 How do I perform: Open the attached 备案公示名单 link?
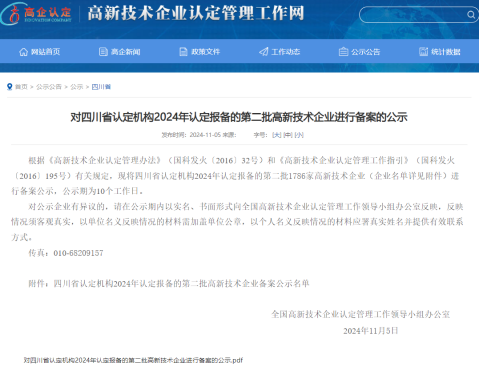(181, 284)
